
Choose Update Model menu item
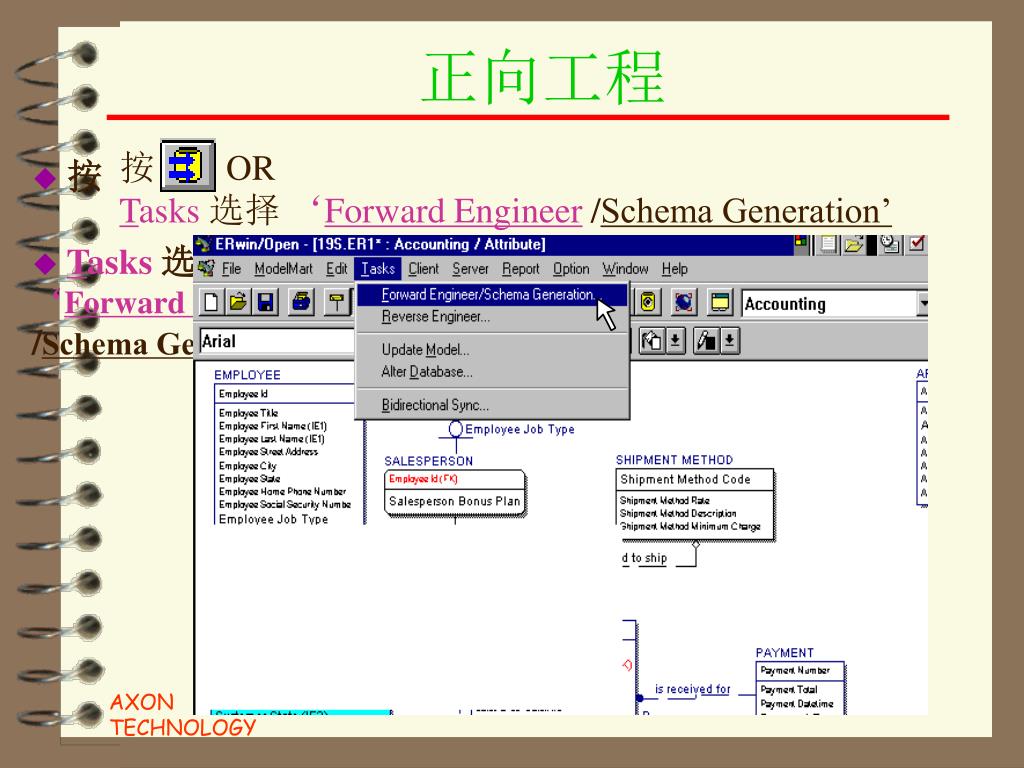click(492, 350)
